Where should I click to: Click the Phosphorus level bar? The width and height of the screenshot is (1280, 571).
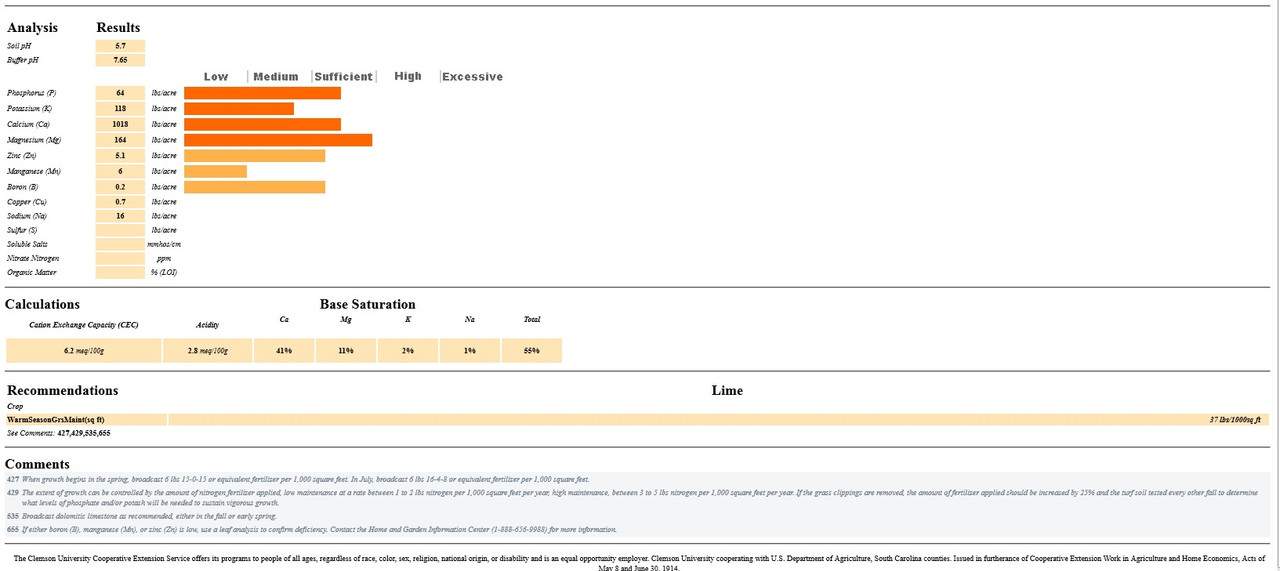pyautogui.click(x=262, y=93)
